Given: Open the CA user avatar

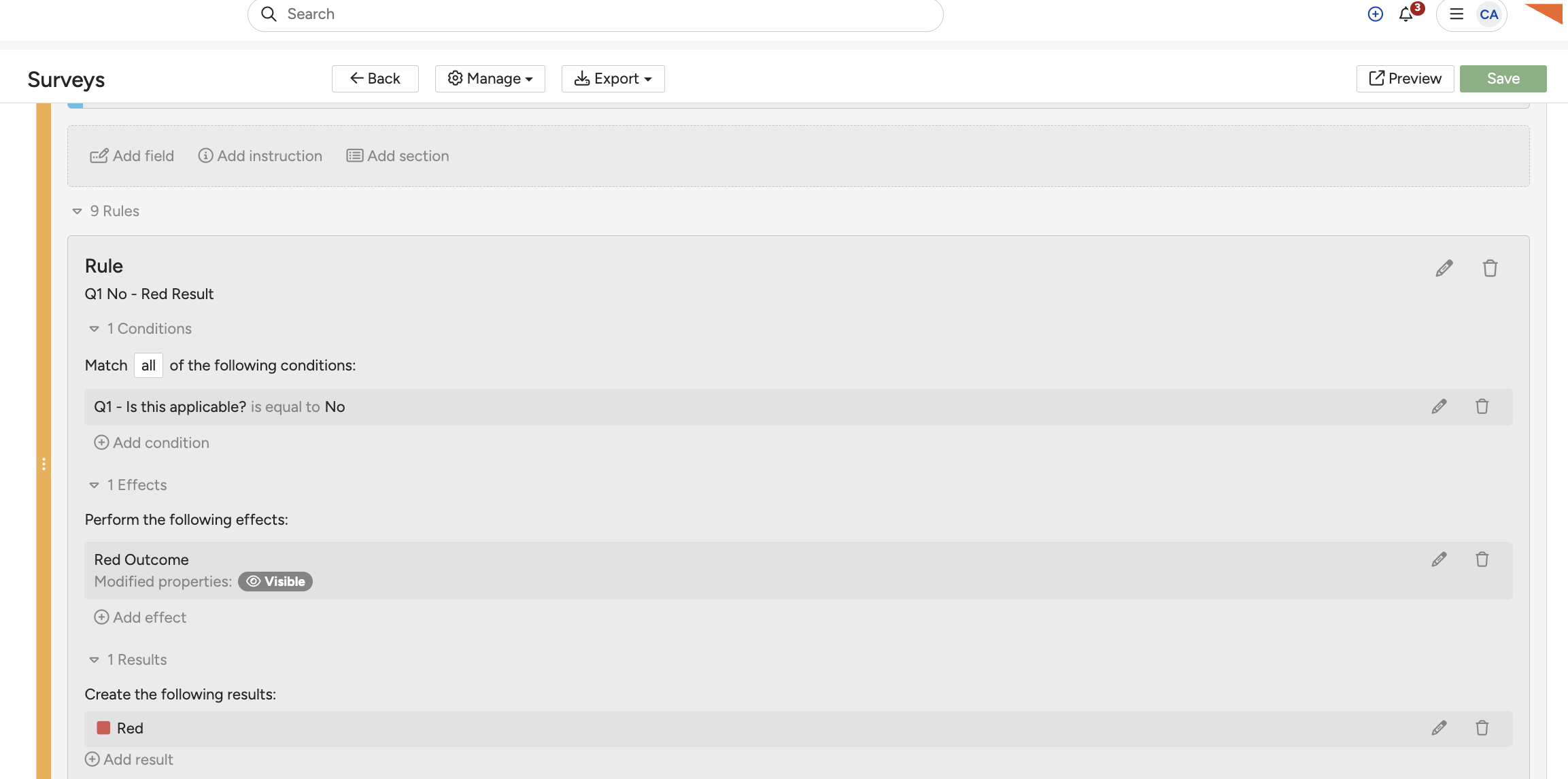Looking at the screenshot, I should (x=1489, y=14).
